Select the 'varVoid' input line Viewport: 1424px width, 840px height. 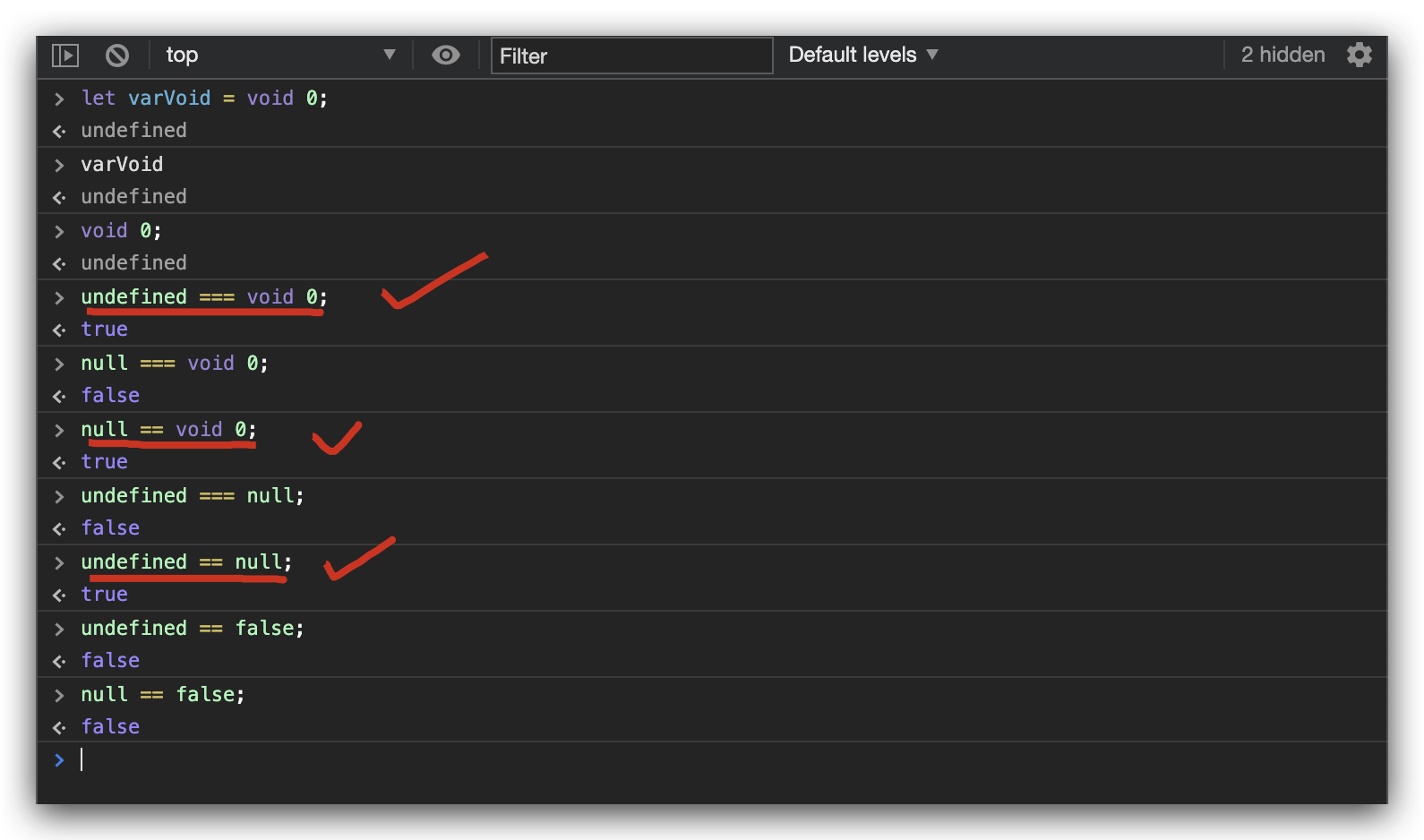(x=122, y=165)
